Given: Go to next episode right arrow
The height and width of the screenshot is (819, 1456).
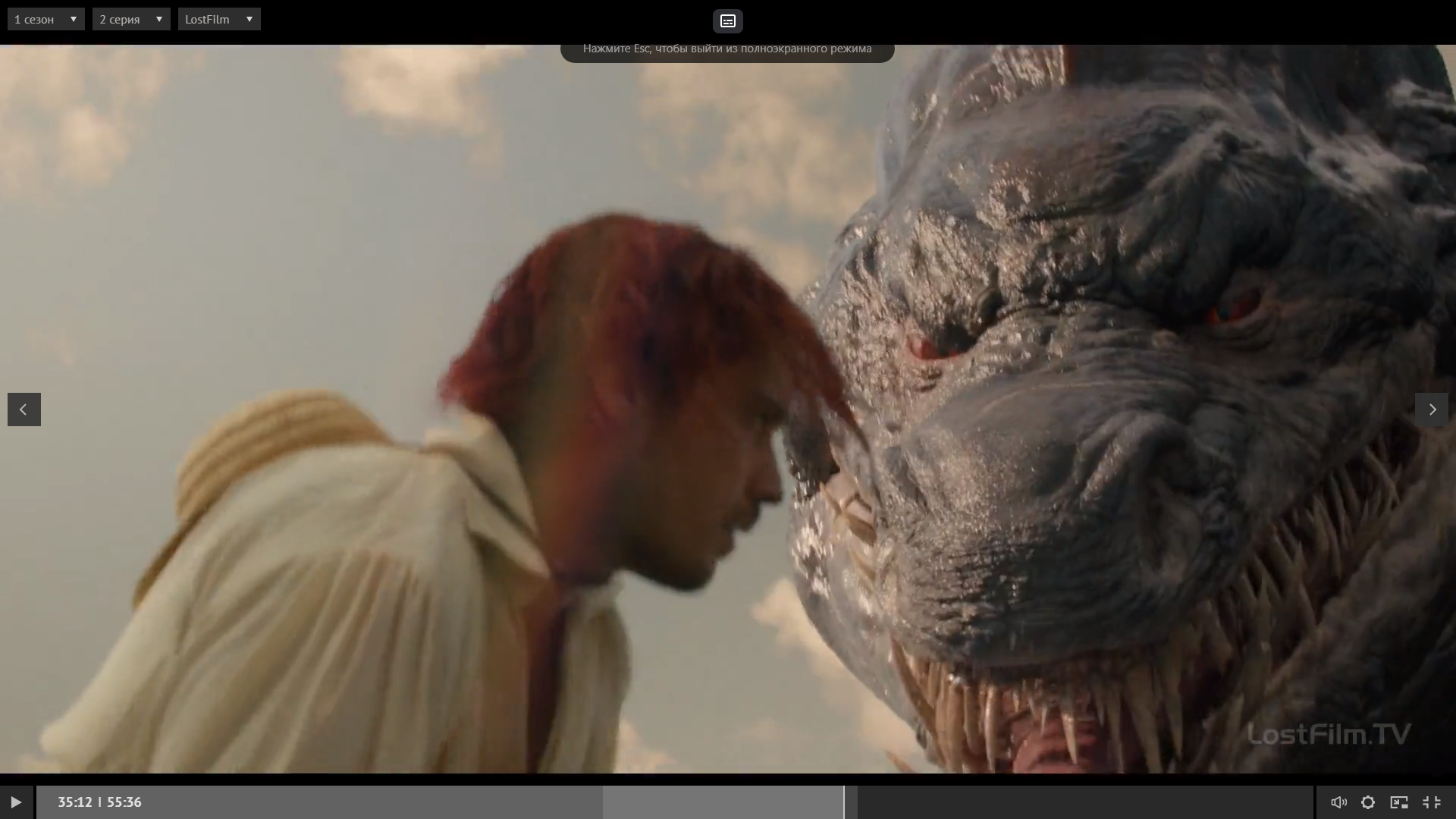Looking at the screenshot, I should click(x=1432, y=409).
